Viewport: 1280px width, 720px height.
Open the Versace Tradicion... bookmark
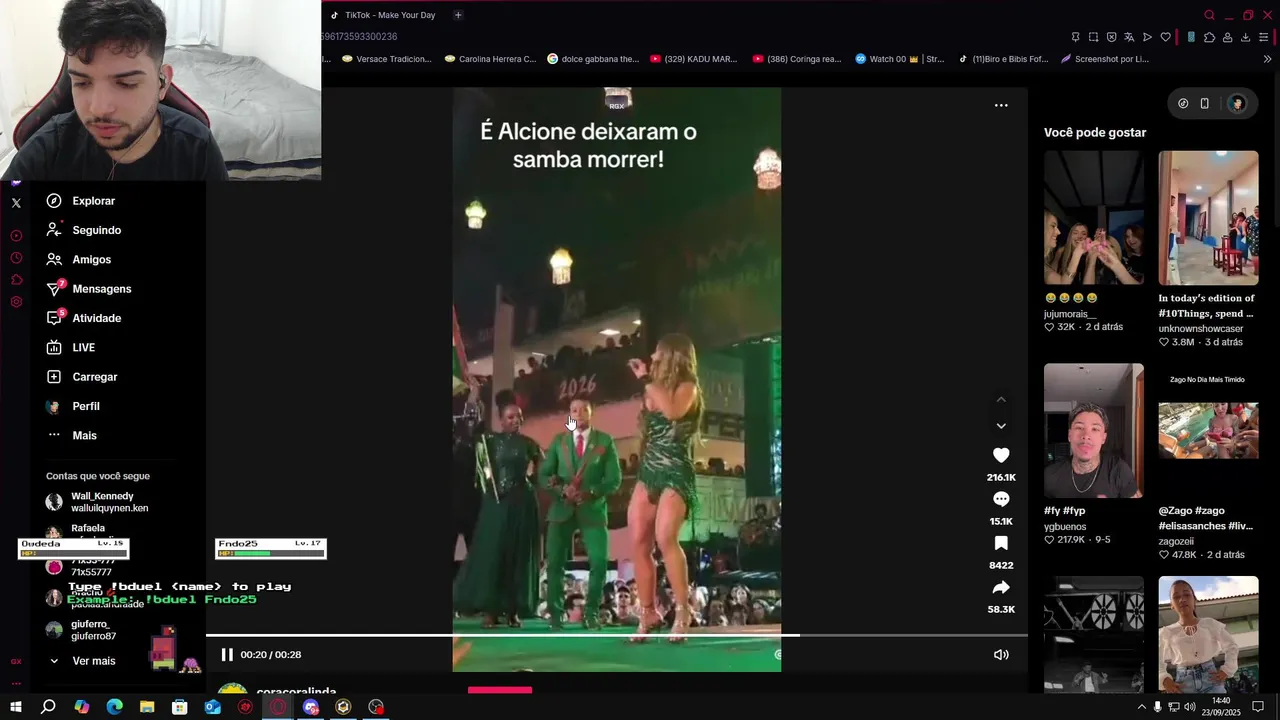click(x=387, y=59)
